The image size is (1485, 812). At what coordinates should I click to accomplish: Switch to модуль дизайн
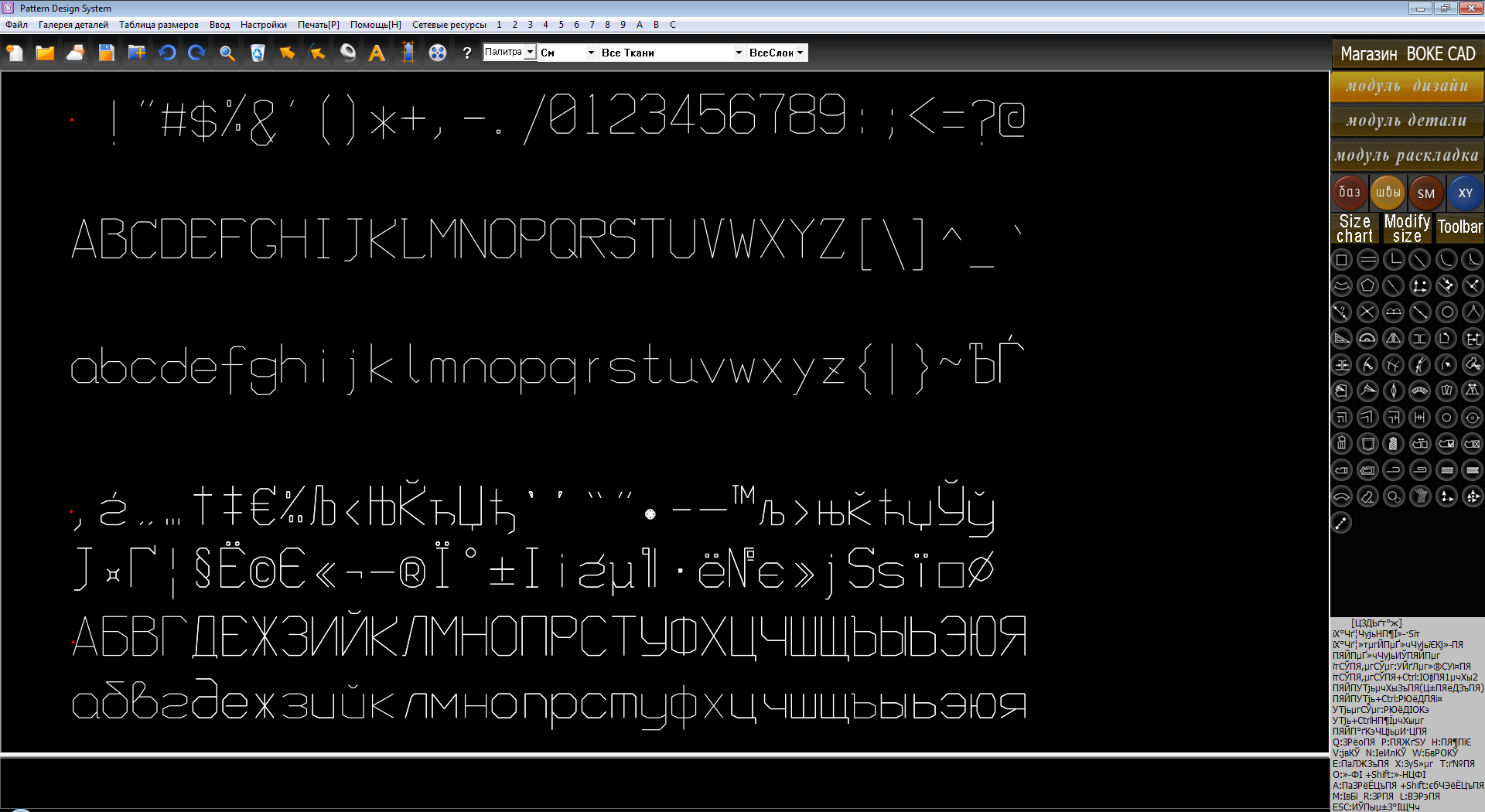(x=1407, y=87)
